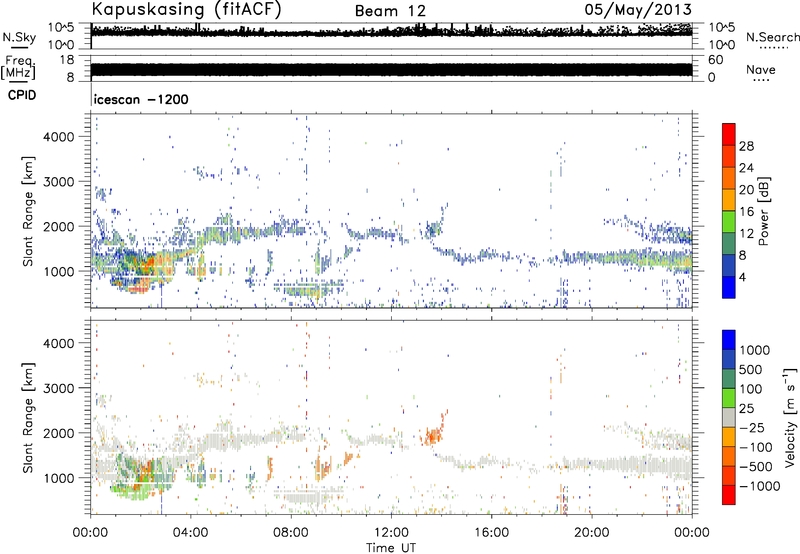This screenshot has width=800, height=554.
Task: Click the black frequency band in the Freq panel
Action: pyautogui.click(x=391, y=70)
